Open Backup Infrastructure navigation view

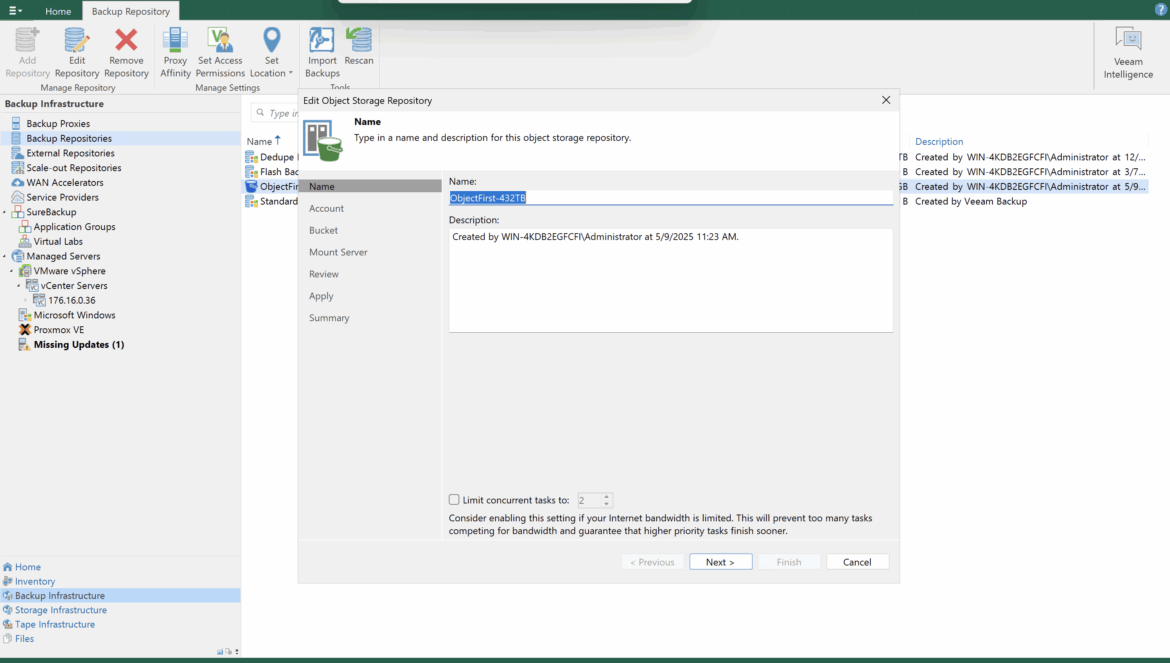coord(60,596)
